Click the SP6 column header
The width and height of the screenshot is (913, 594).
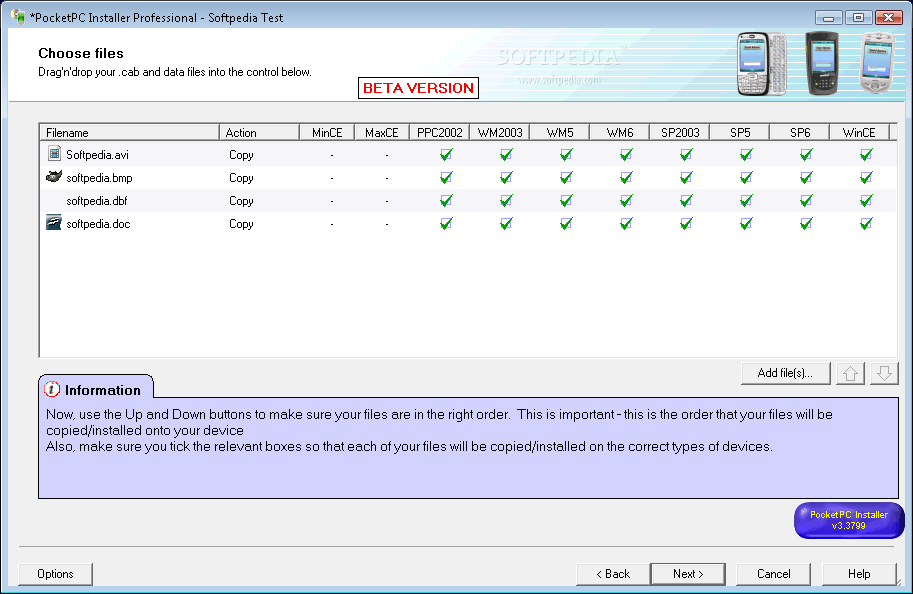click(799, 133)
